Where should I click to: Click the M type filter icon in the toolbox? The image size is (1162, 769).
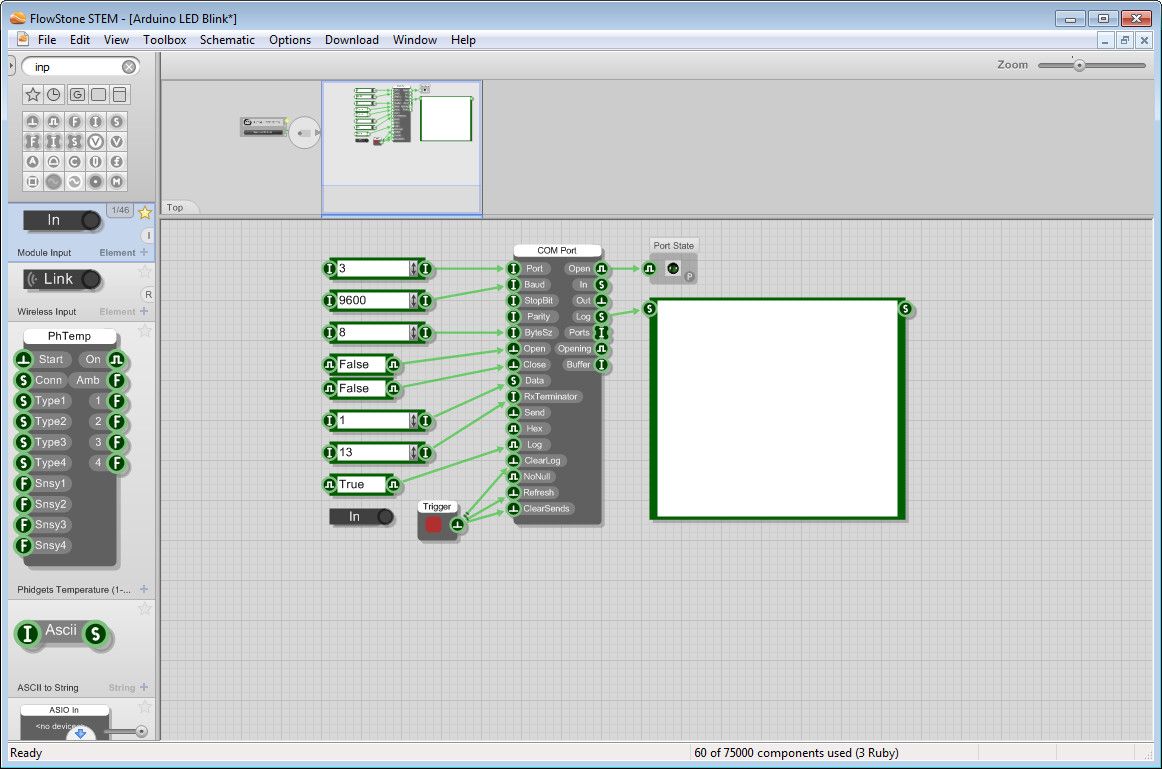pyautogui.click(x=117, y=182)
